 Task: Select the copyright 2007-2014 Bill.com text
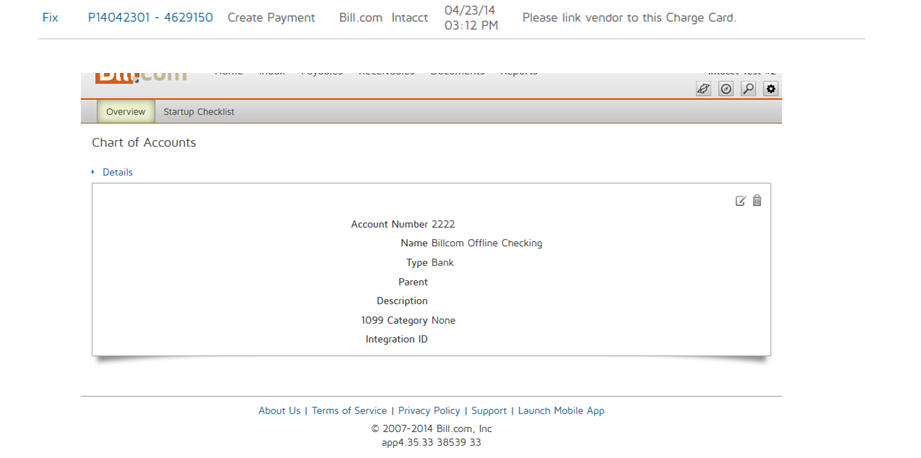click(x=432, y=429)
